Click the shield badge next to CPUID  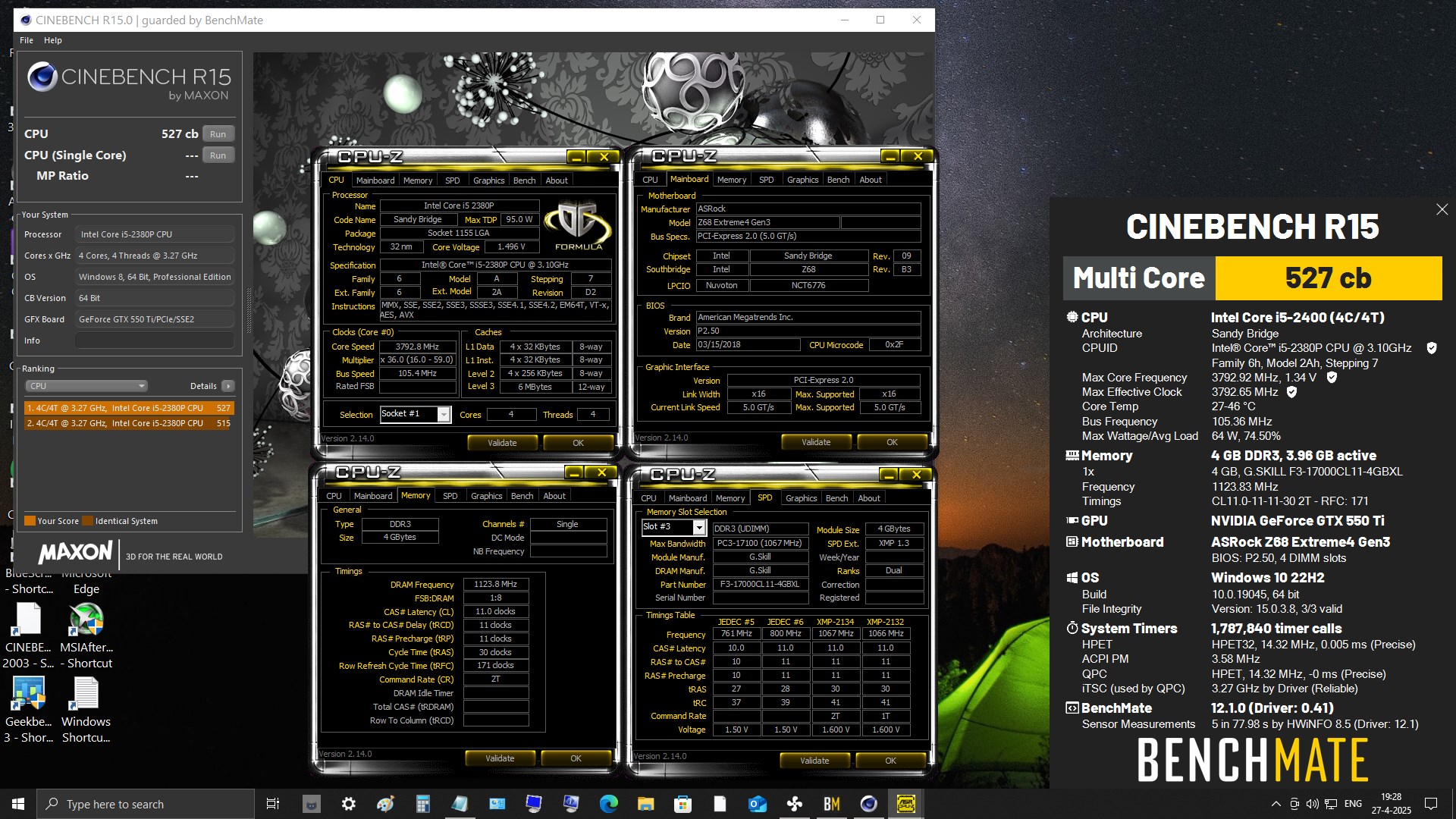click(1431, 348)
